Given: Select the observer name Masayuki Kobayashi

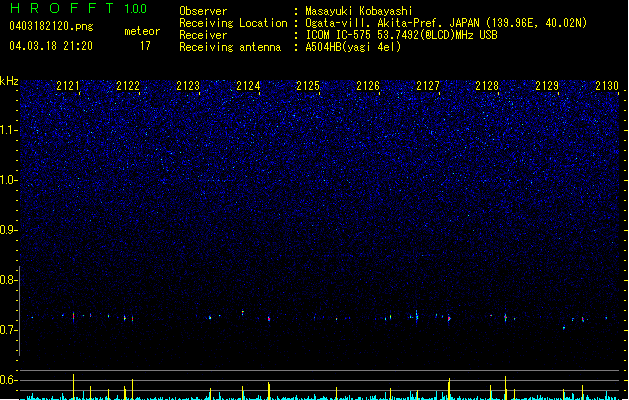Looking at the screenshot, I should click(359, 11).
